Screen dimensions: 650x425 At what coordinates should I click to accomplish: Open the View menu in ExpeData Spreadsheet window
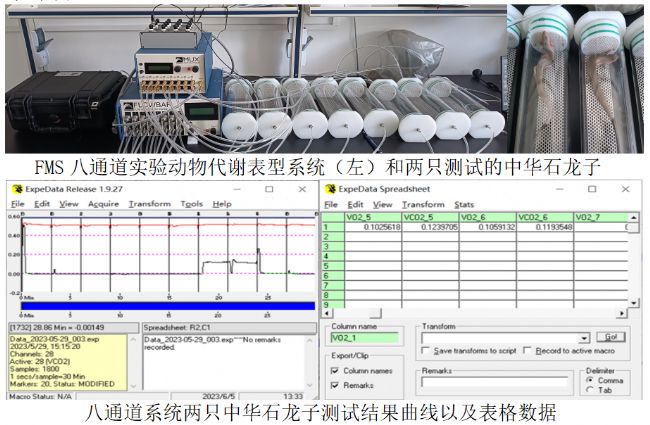click(x=382, y=205)
